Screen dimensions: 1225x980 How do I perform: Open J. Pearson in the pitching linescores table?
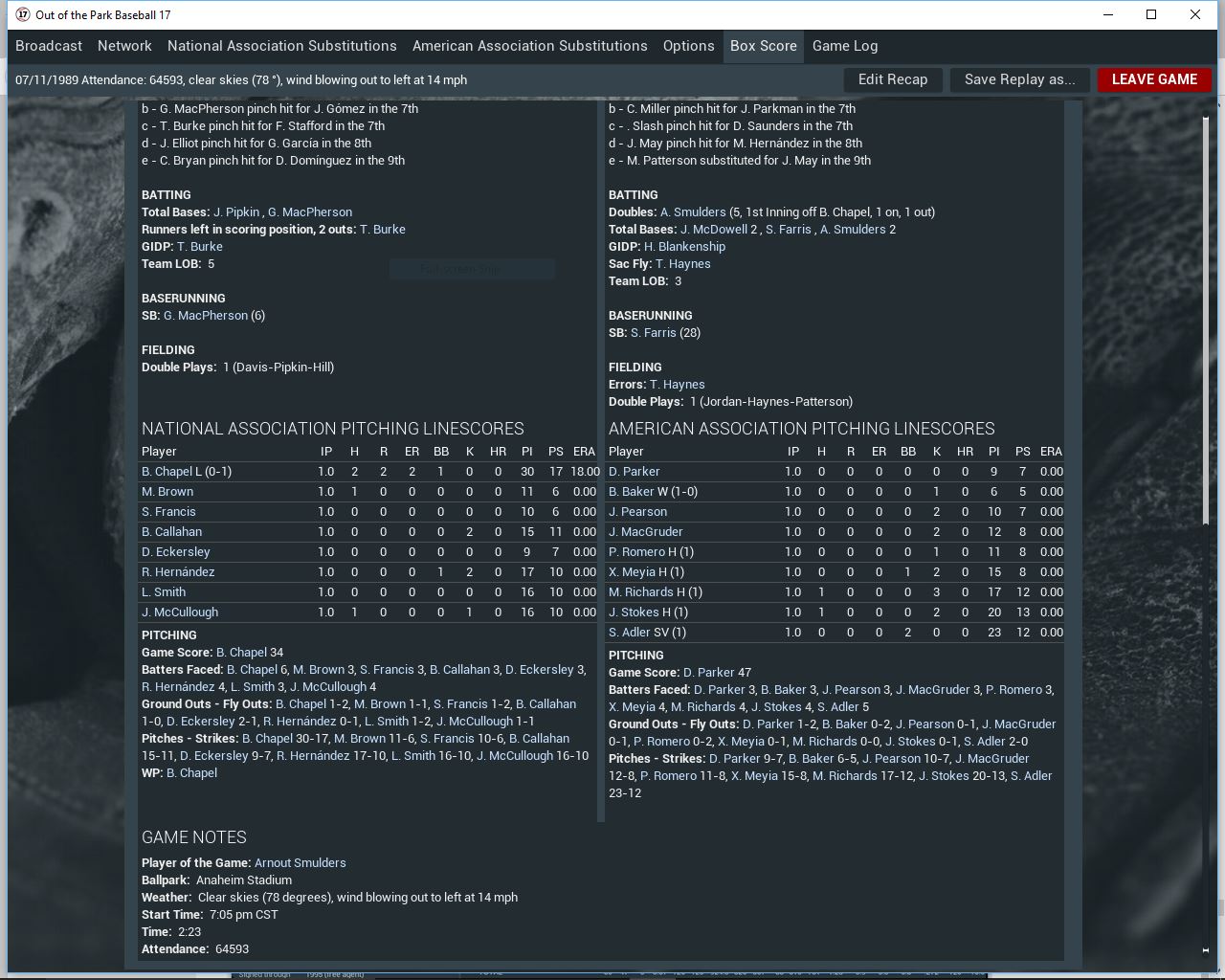pyautogui.click(x=638, y=512)
